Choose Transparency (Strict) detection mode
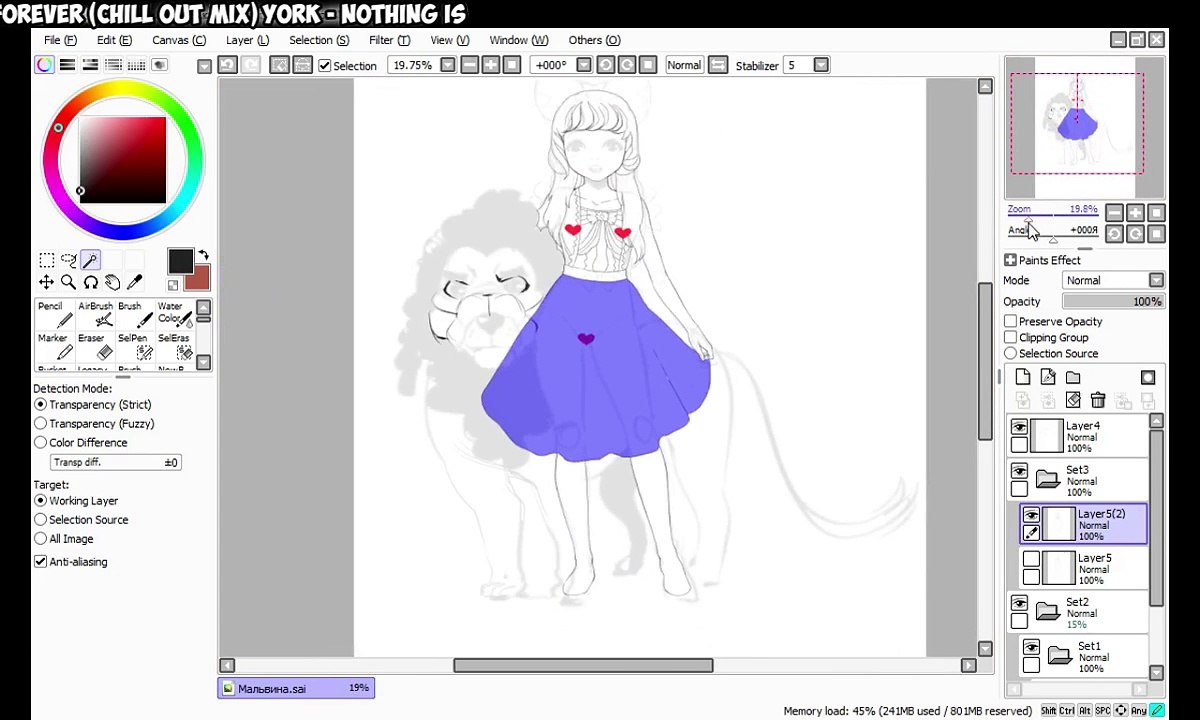The height and width of the screenshot is (720, 1200). click(x=41, y=404)
